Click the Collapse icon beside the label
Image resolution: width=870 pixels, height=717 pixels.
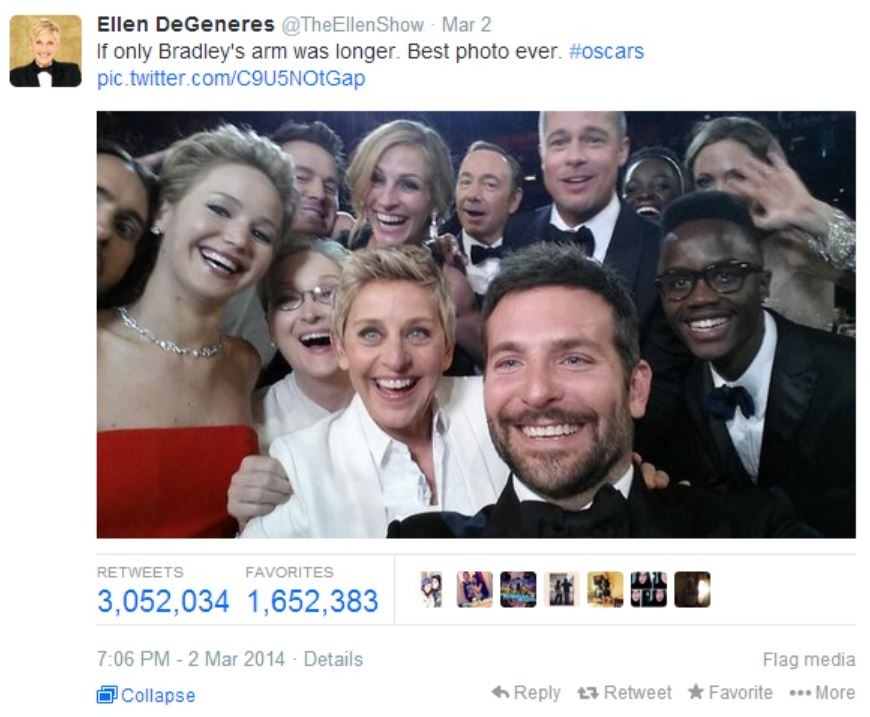point(107,695)
